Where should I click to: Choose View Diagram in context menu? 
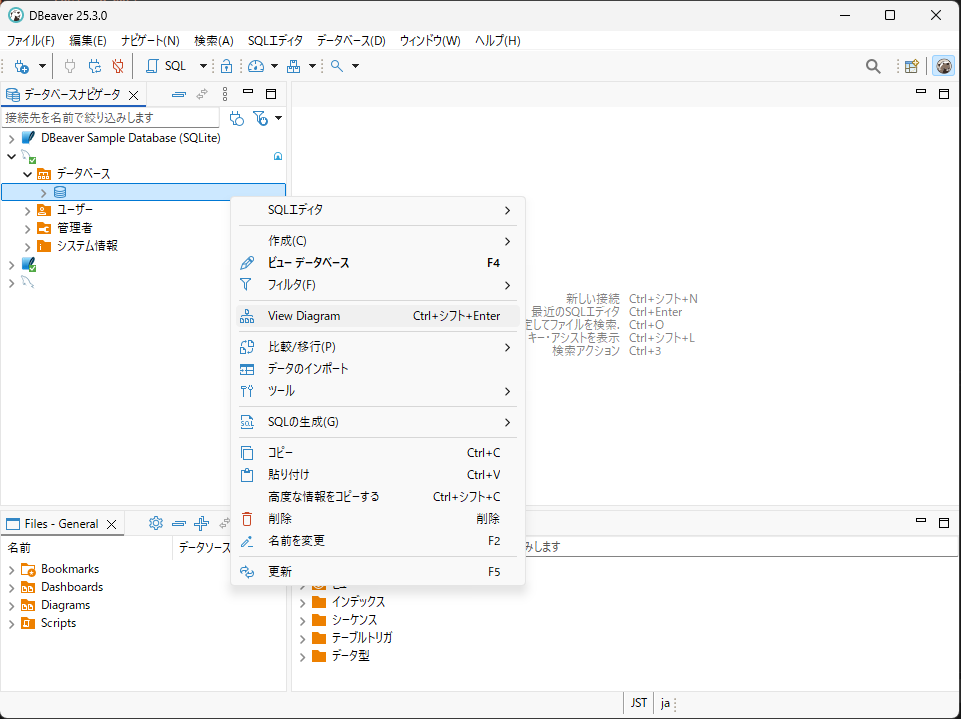378,316
